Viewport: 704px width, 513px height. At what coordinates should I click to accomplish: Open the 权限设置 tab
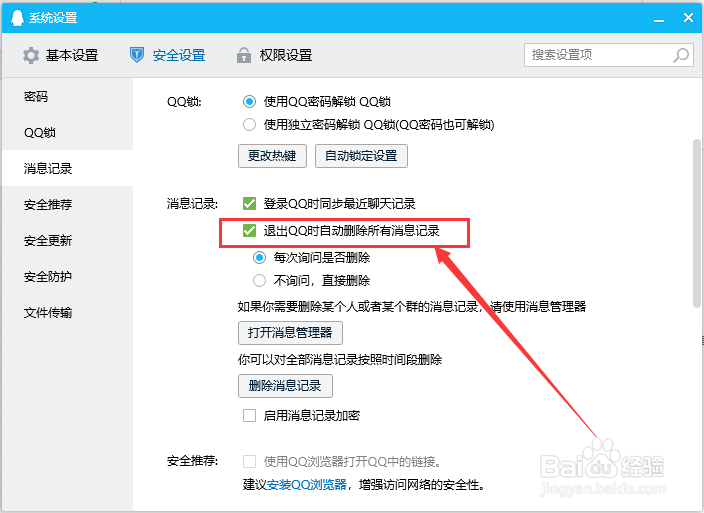(274, 56)
